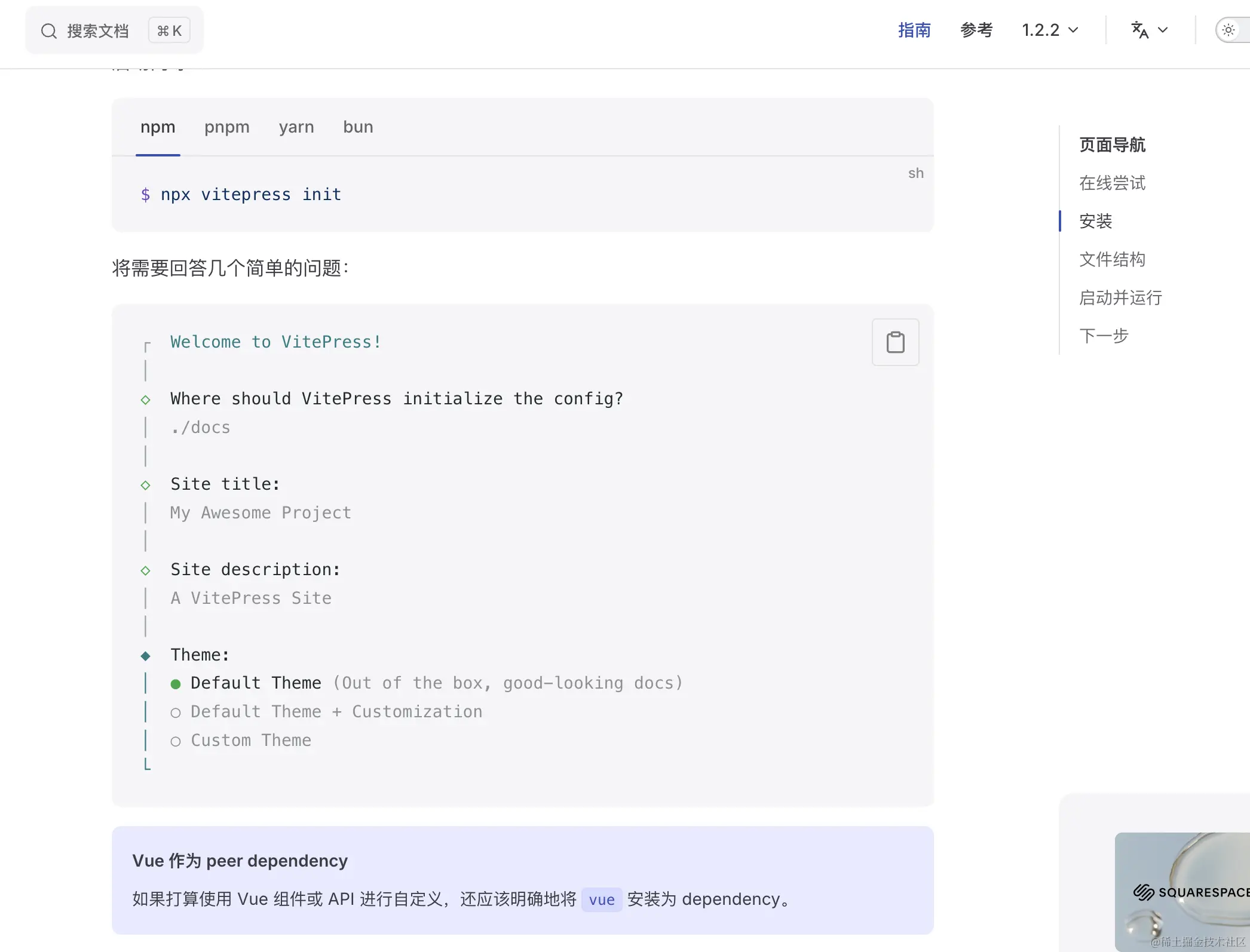The width and height of the screenshot is (1250, 952).
Task: Jump to 在线尝试 section in outline
Action: [x=1112, y=183]
